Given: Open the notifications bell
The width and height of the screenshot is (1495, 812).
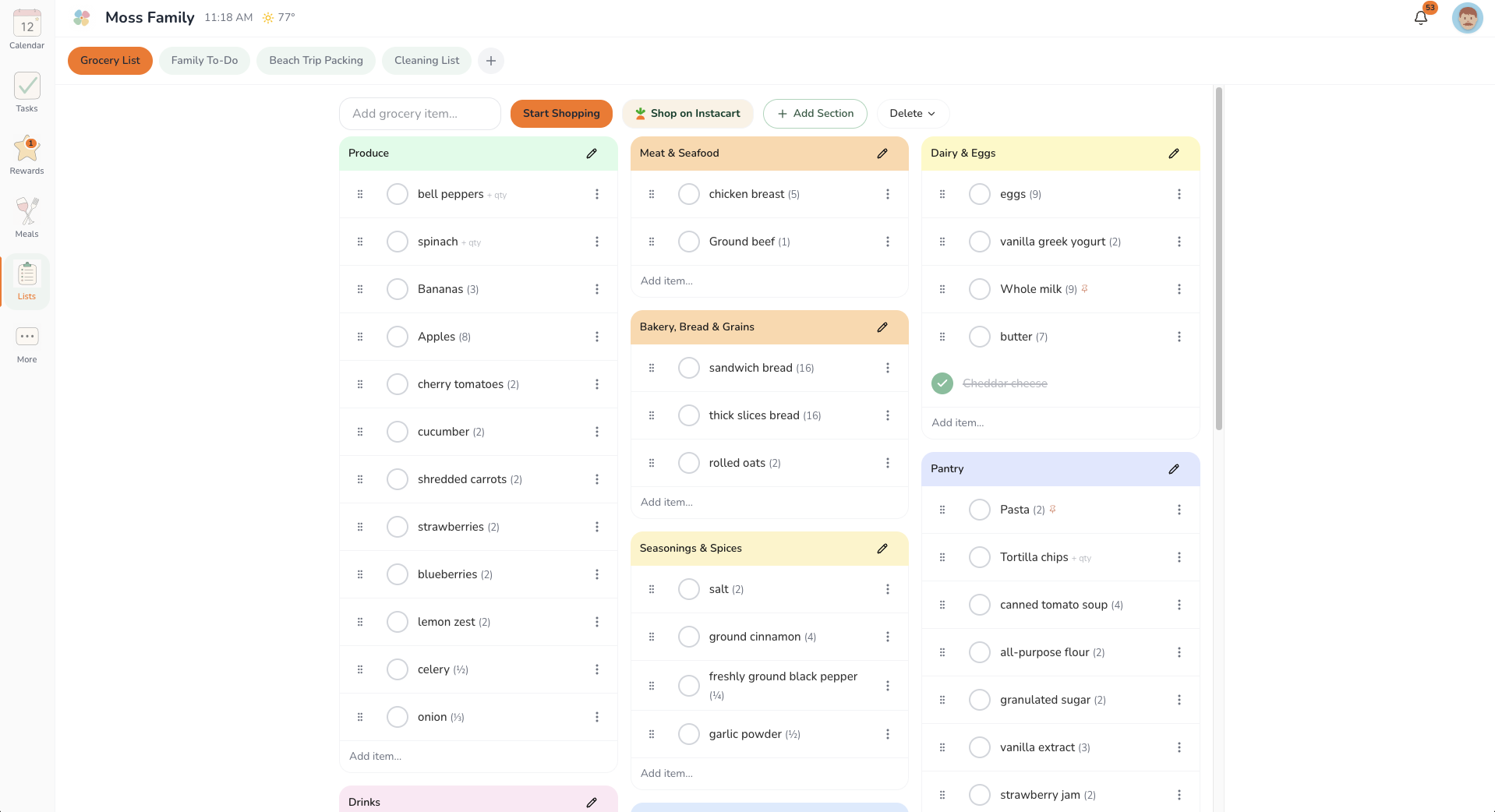Looking at the screenshot, I should click(1421, 17).
